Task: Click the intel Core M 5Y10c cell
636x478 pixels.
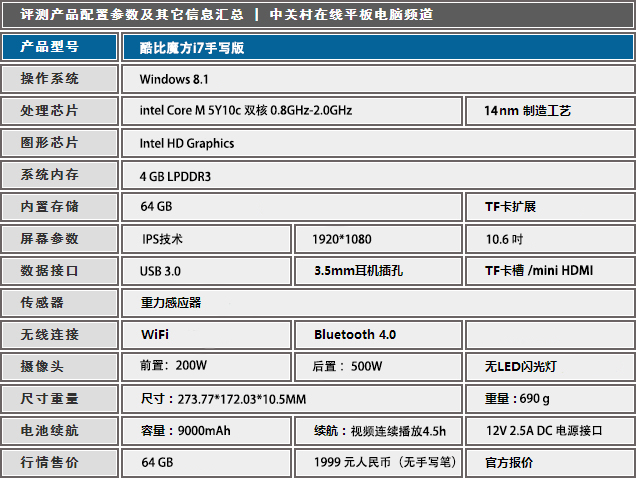Action: (292, 111)
